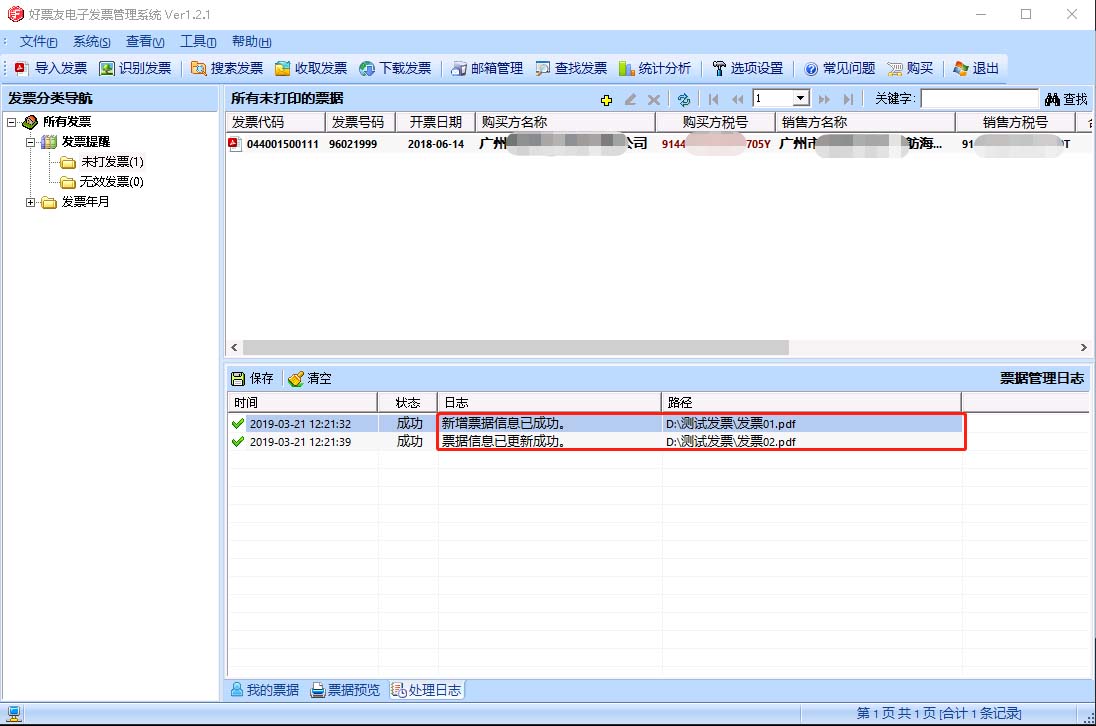Switch to 票据预览 tab
This screenshot has height=726, width=1096.
[x=346, y=690]
